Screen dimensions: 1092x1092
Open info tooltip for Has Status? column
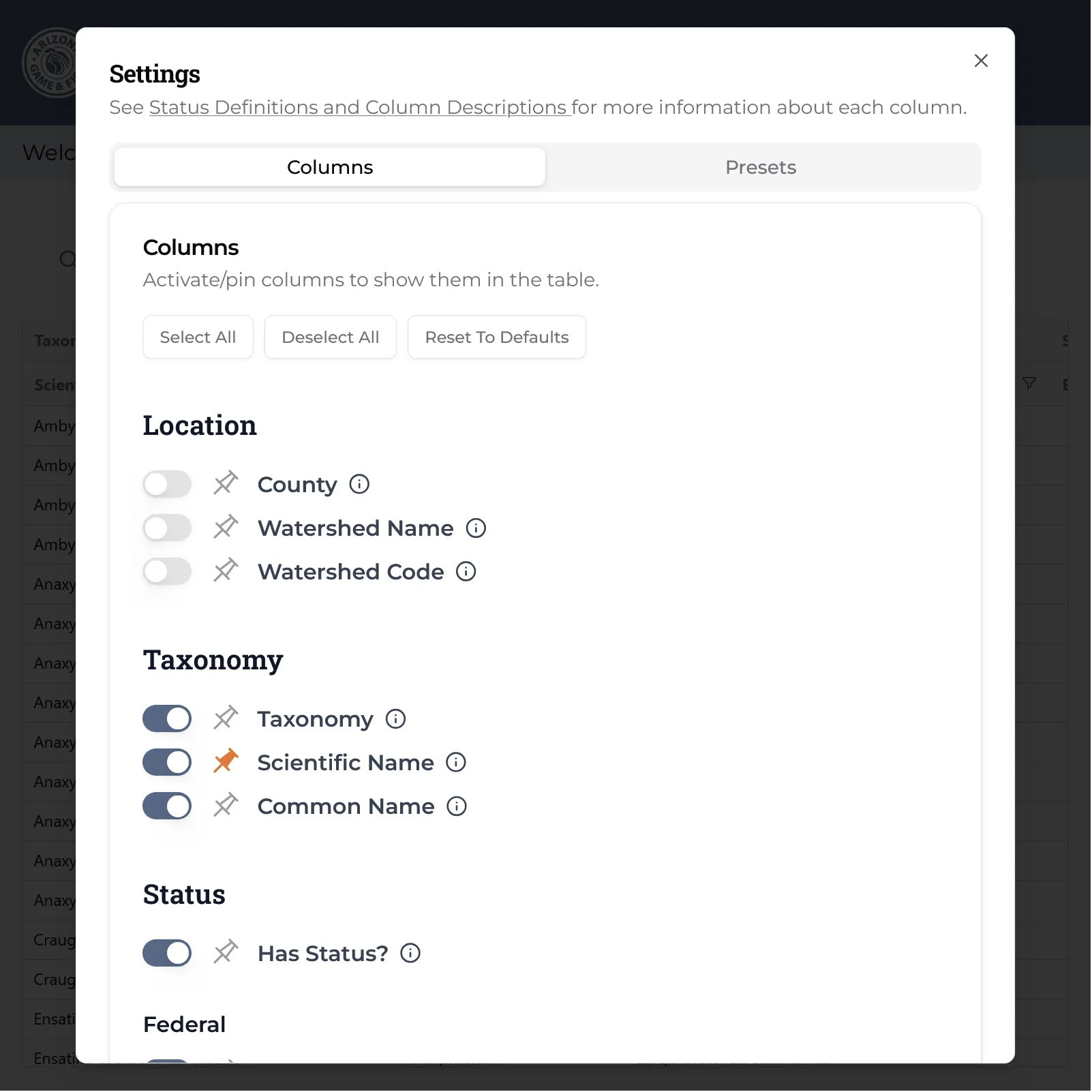pos(410,952)
